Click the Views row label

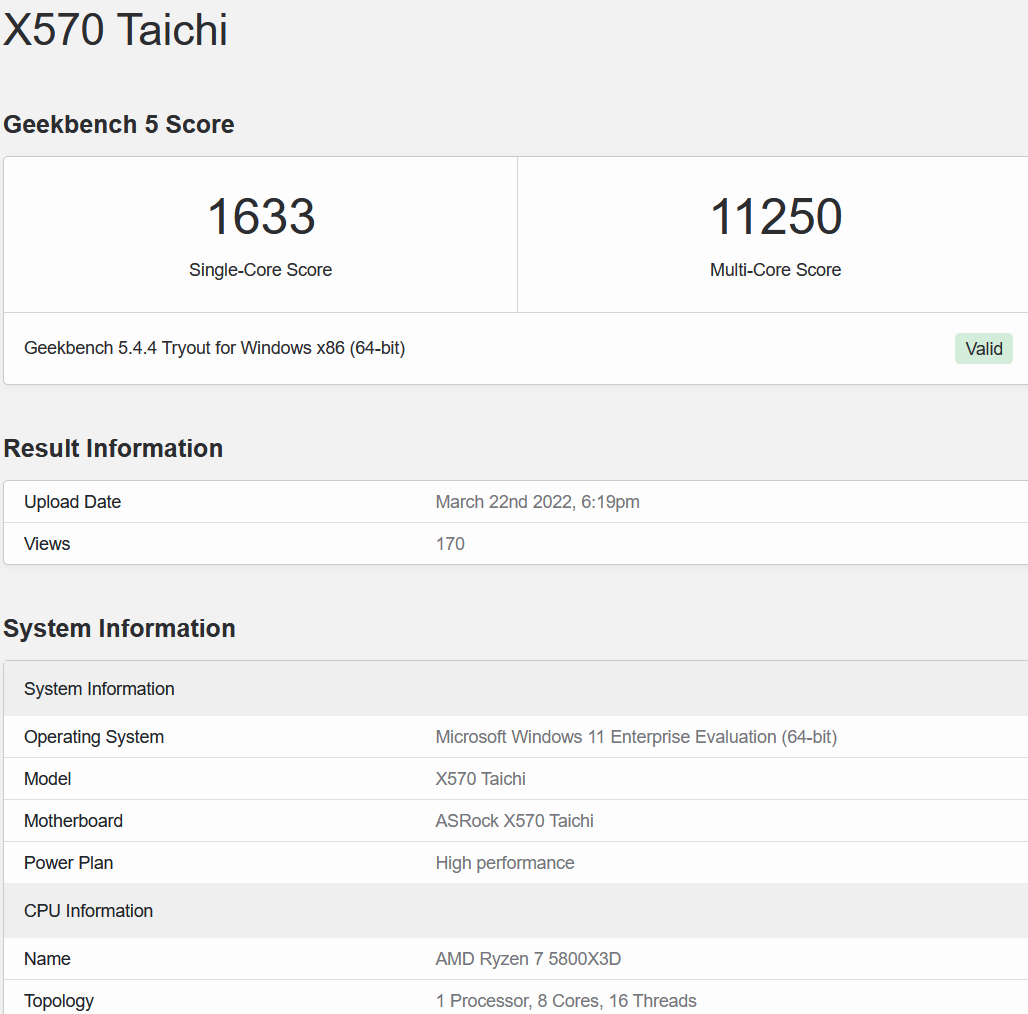click(x=47, y=544)
